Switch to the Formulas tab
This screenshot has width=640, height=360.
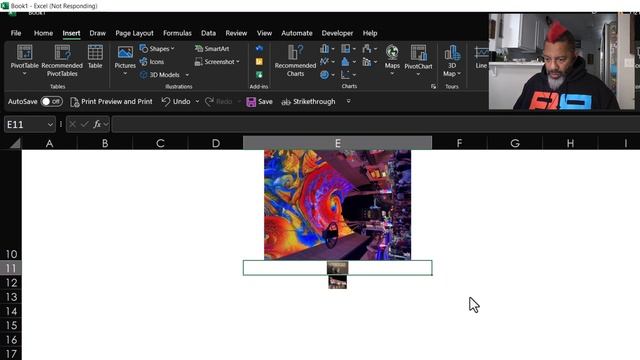point(177,33)
